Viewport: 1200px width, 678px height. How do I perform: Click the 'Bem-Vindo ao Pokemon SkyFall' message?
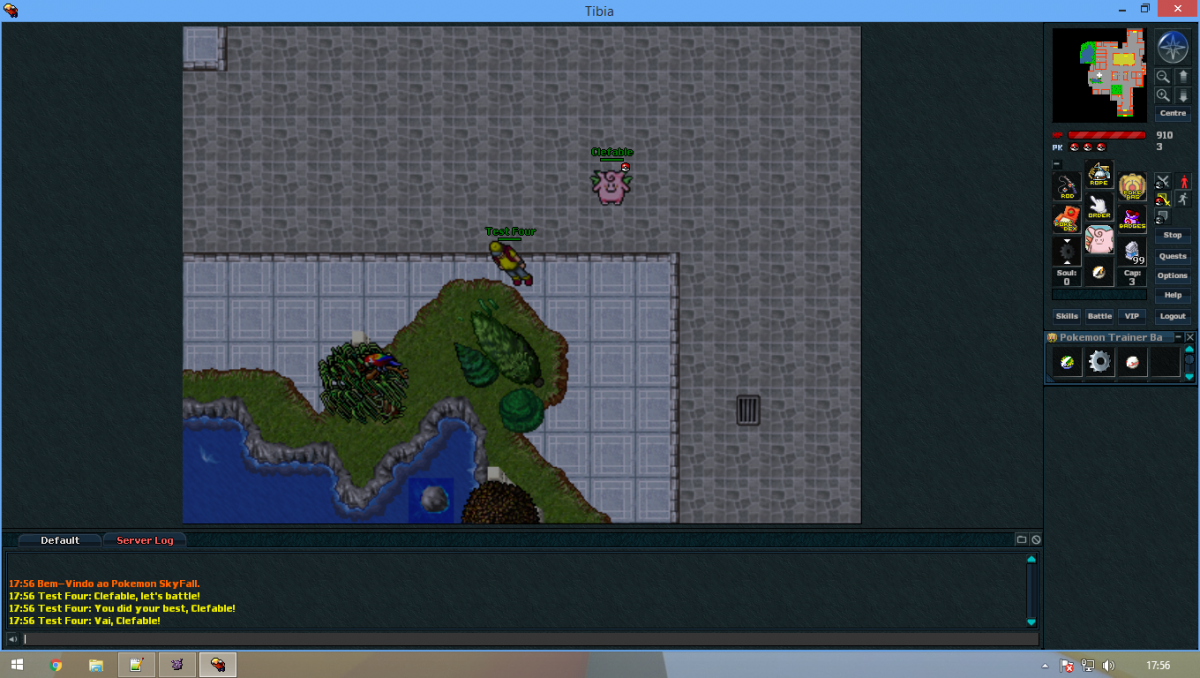104,583
